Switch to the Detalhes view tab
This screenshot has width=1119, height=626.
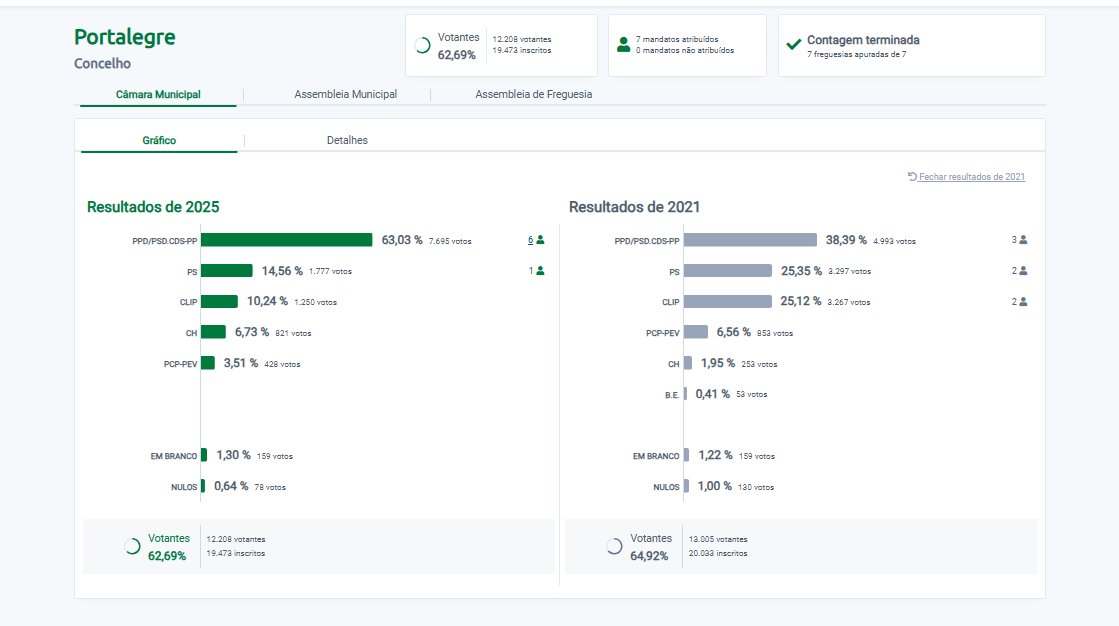tap(347, 140)
